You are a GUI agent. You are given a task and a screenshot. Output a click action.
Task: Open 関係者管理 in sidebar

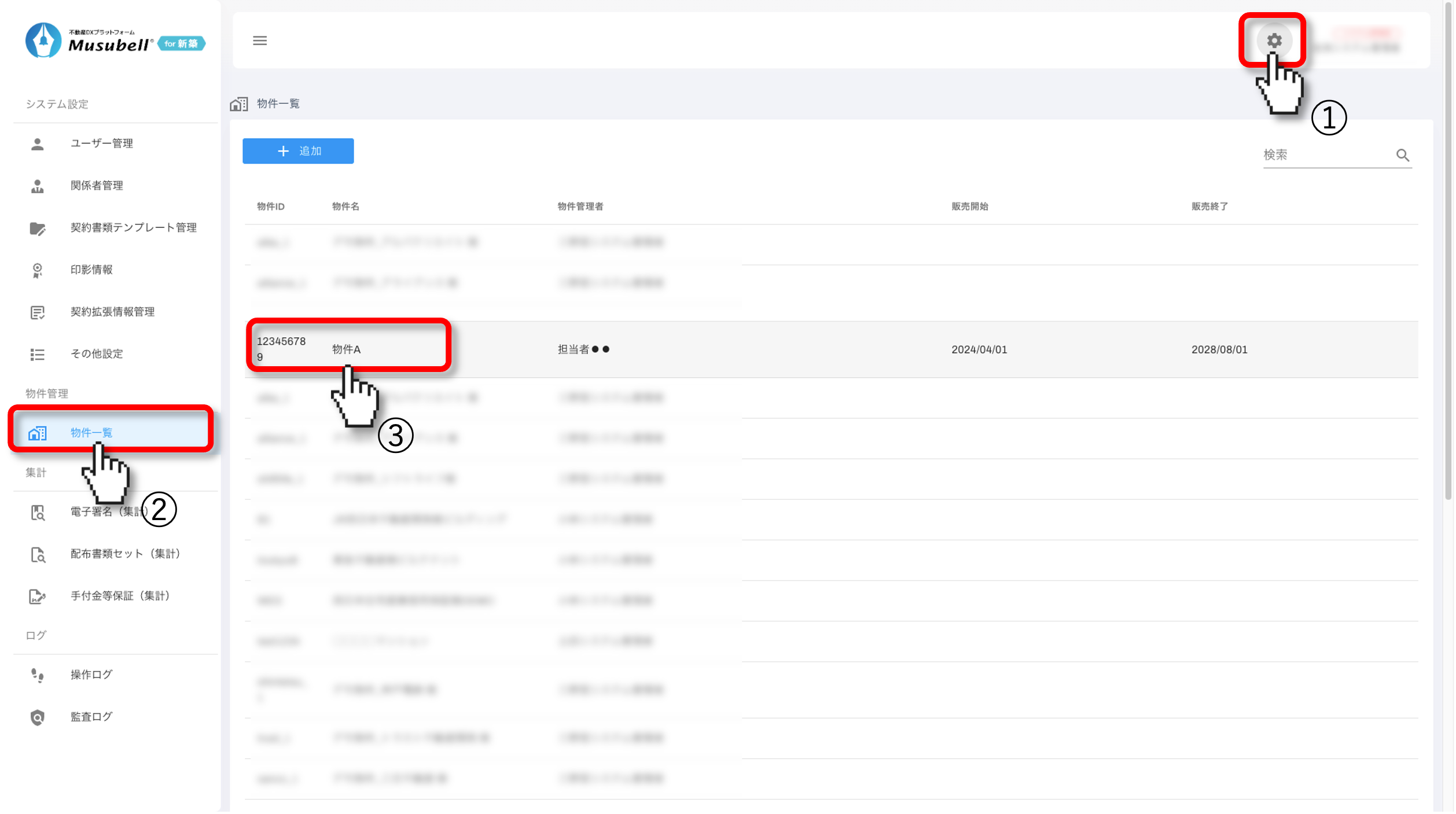[x=97, y=186]
